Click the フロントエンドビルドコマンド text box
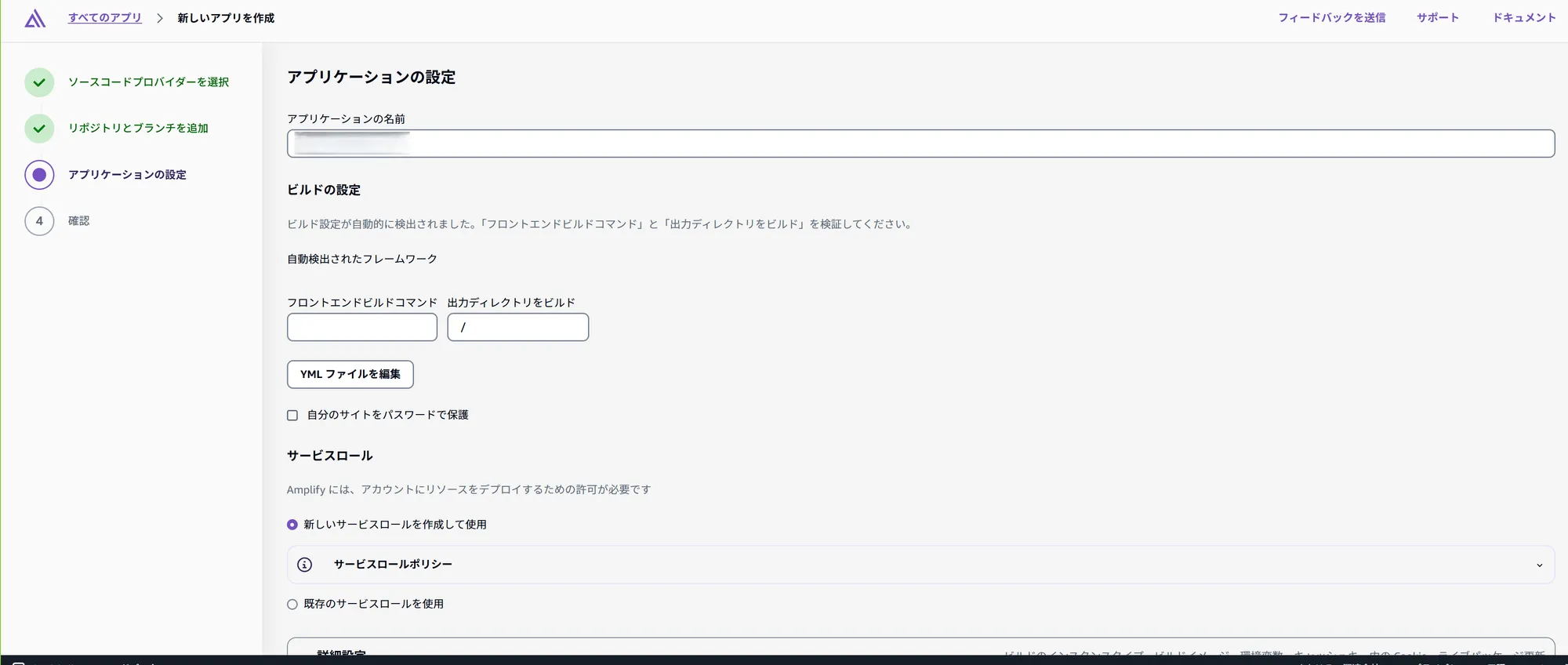This screenshot has width=1568, height=665. pos(362,327)
